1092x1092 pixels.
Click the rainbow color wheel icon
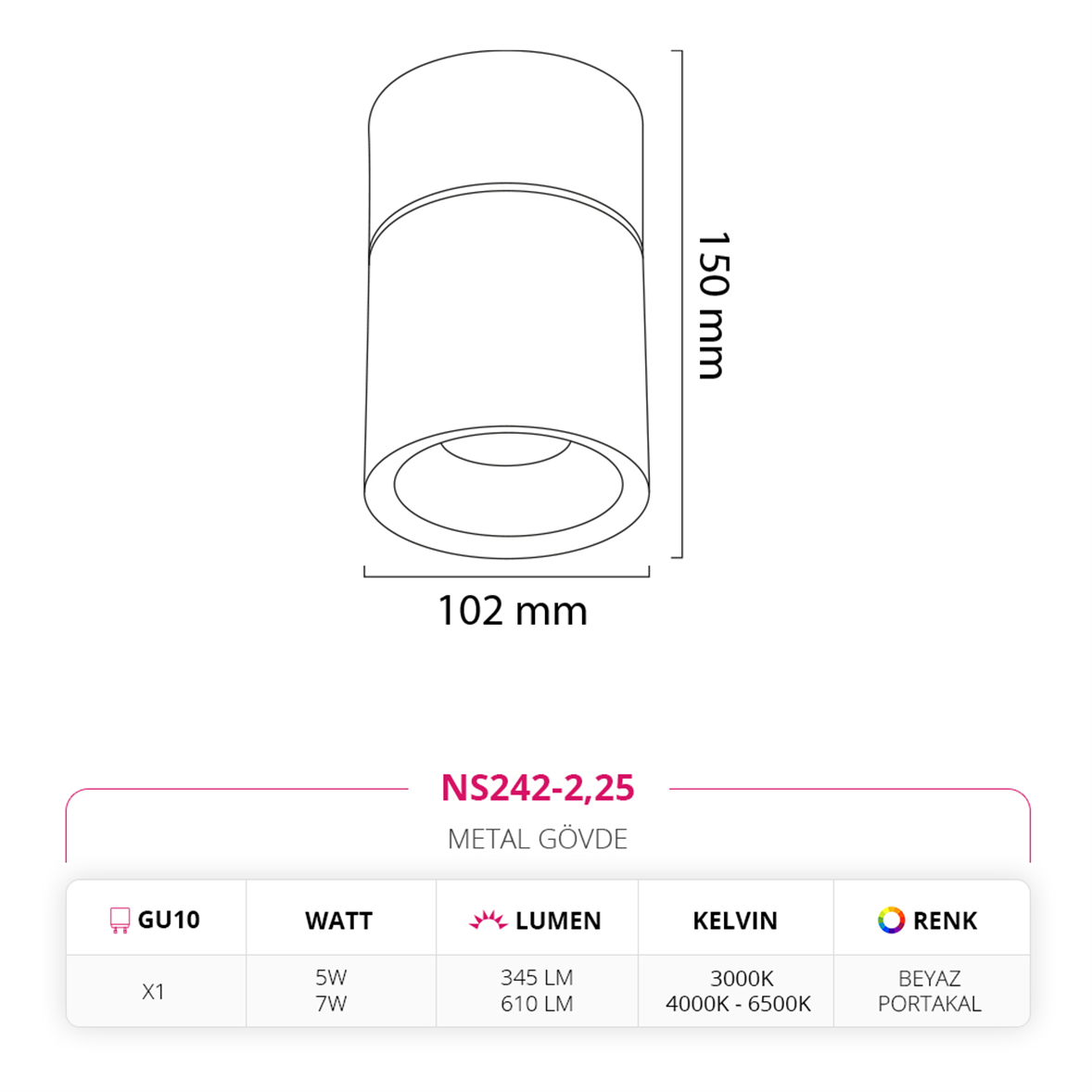(x=891, y=920)
